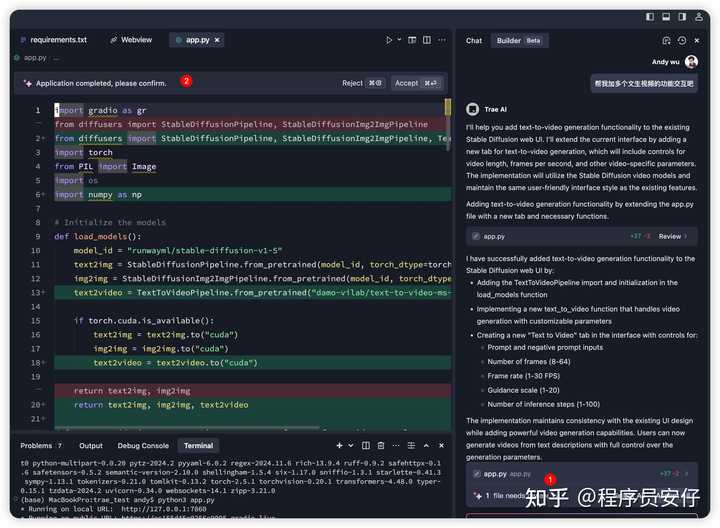Open the Debug Console tab
Viewport: 720px width, 528px height.
143,445
